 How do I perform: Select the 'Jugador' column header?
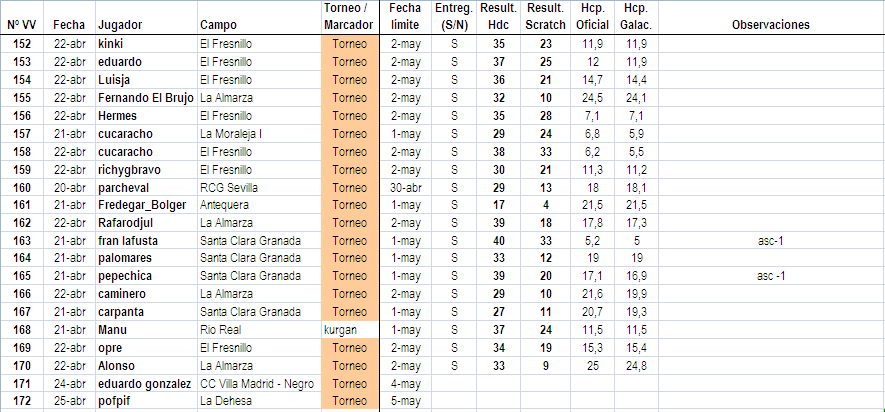(x=121, y=23)
